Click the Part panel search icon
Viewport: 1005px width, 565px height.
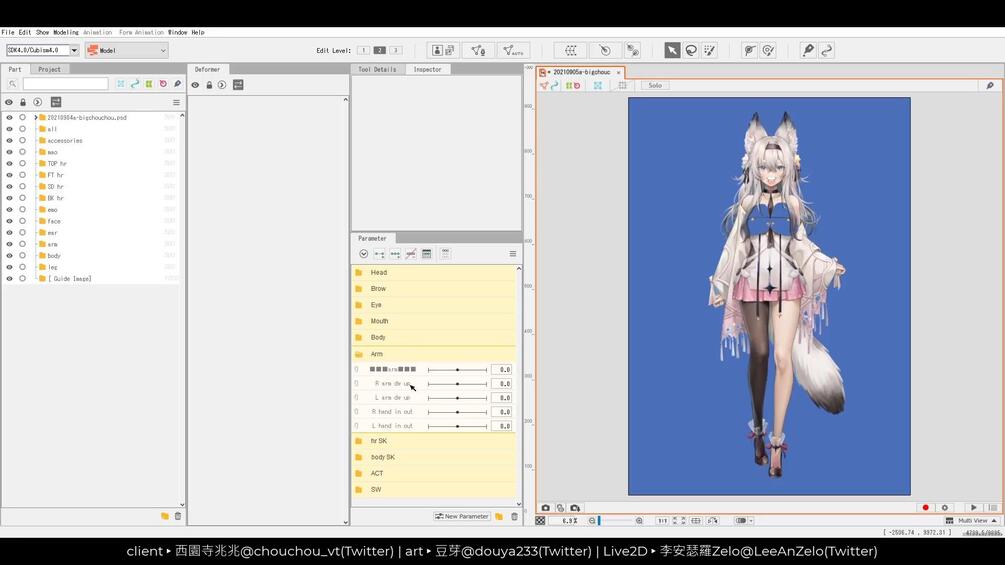(x=12, y=84)
